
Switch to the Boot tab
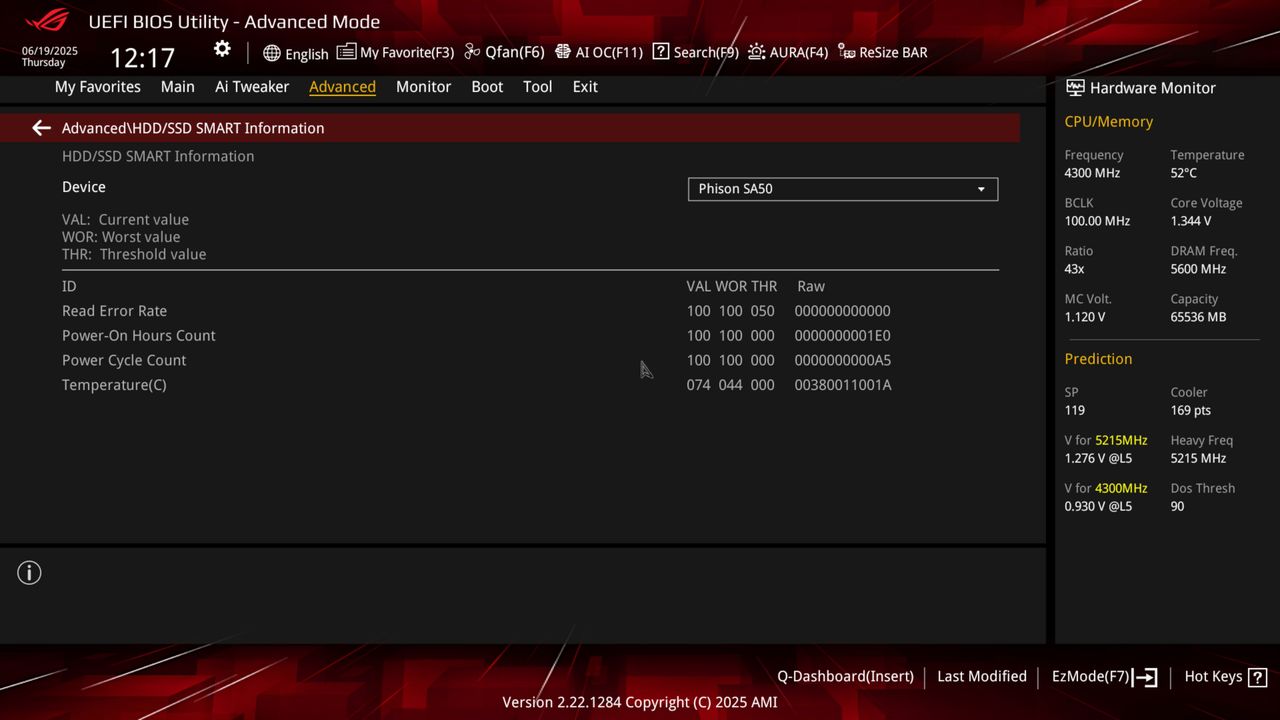coord(487,87)
